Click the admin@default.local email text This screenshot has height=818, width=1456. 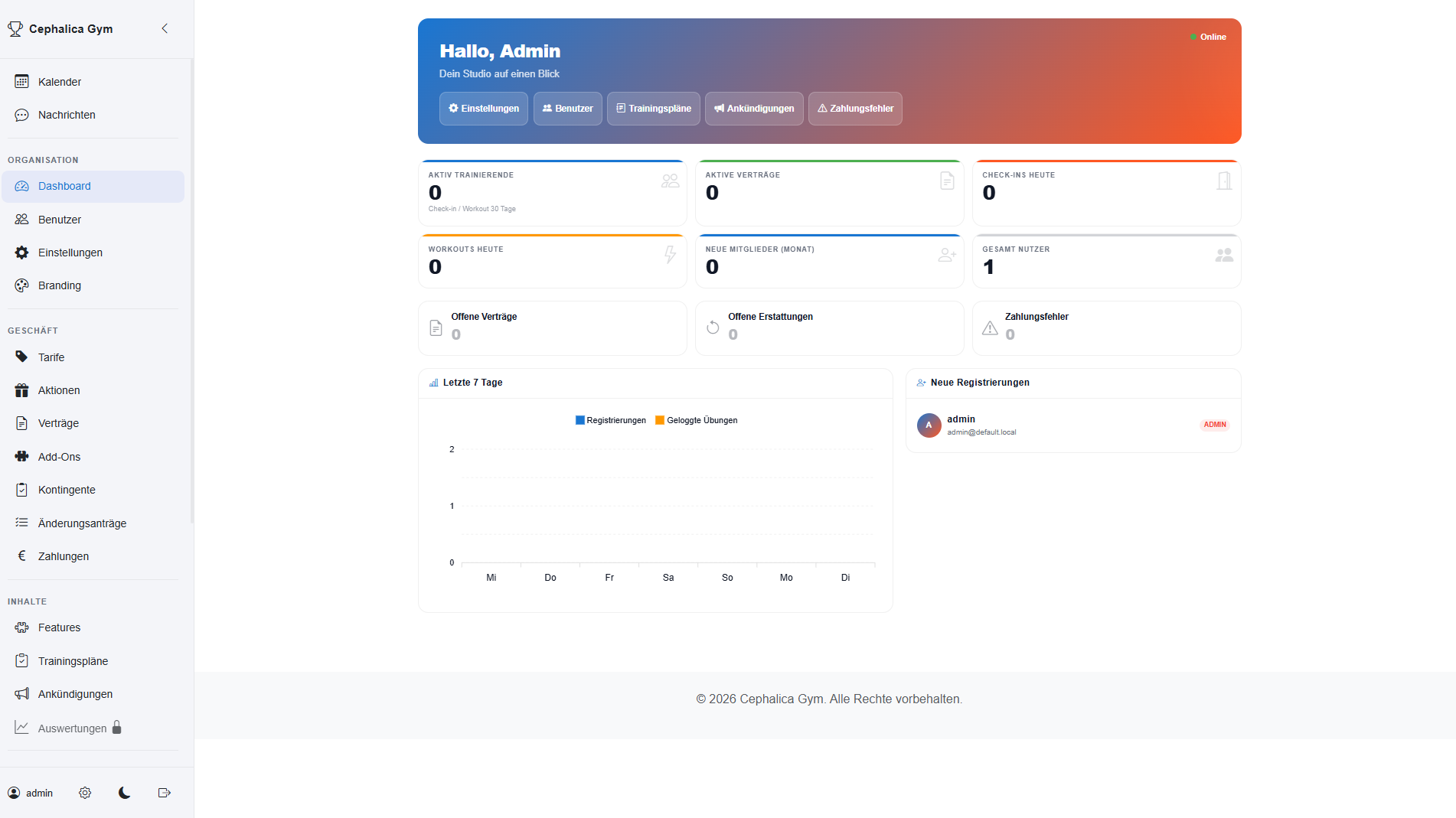tap(981, 432)
